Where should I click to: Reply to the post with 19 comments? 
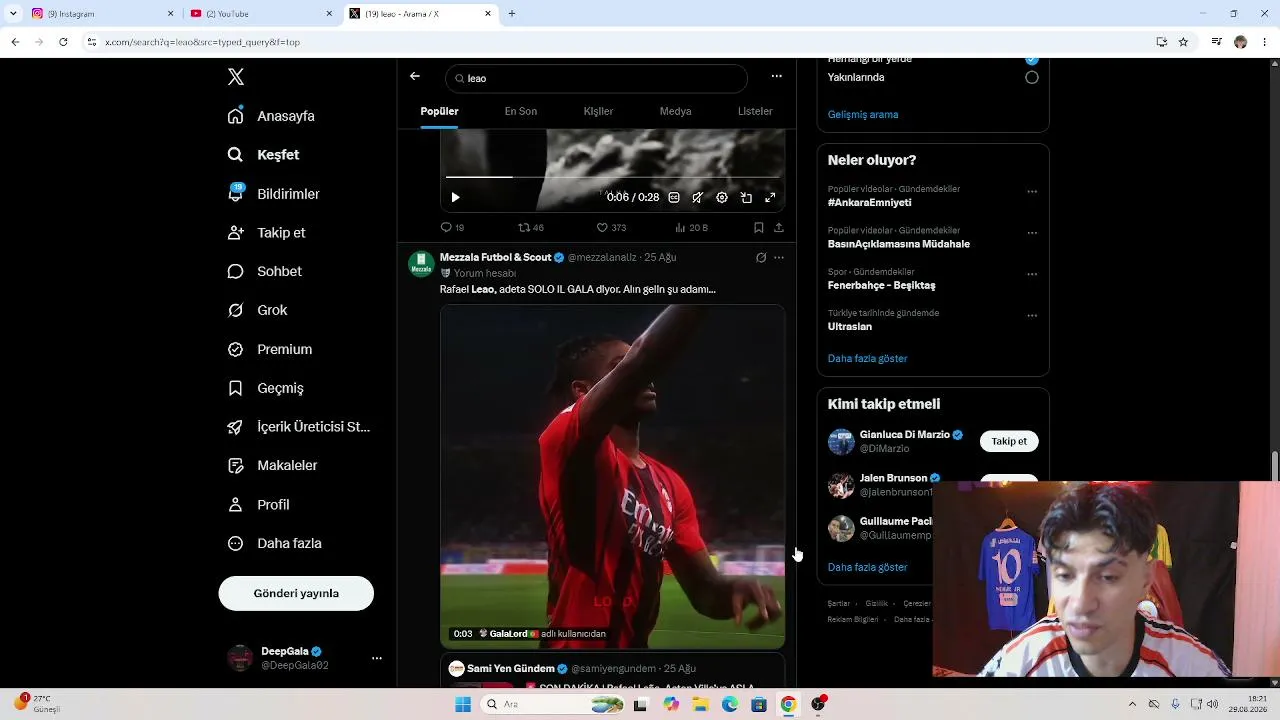(x=452, y=228)
